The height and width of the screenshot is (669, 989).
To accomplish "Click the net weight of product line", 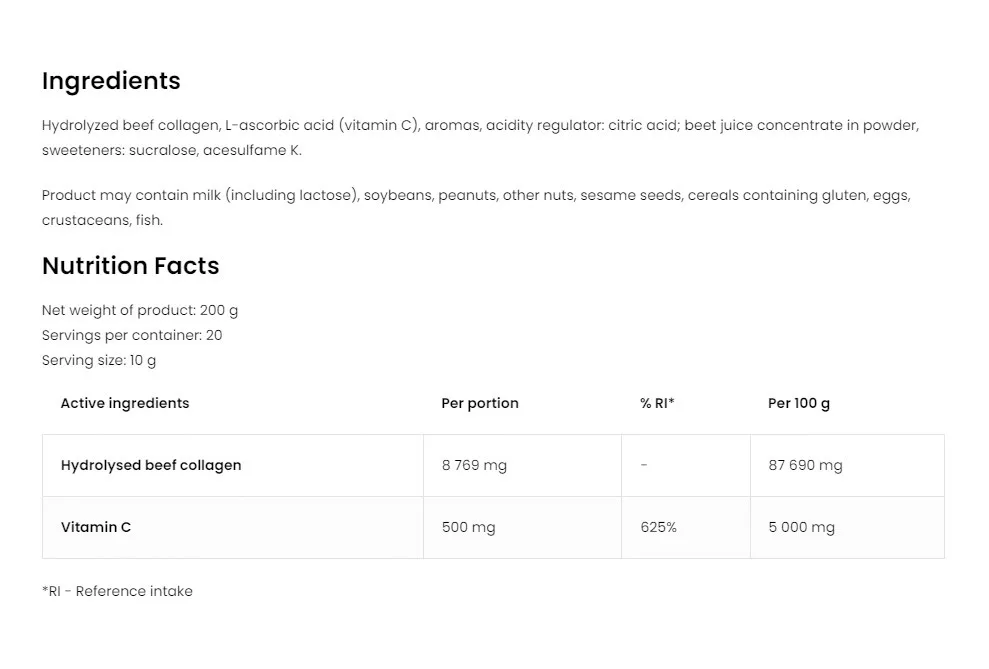I will (140, 310).
